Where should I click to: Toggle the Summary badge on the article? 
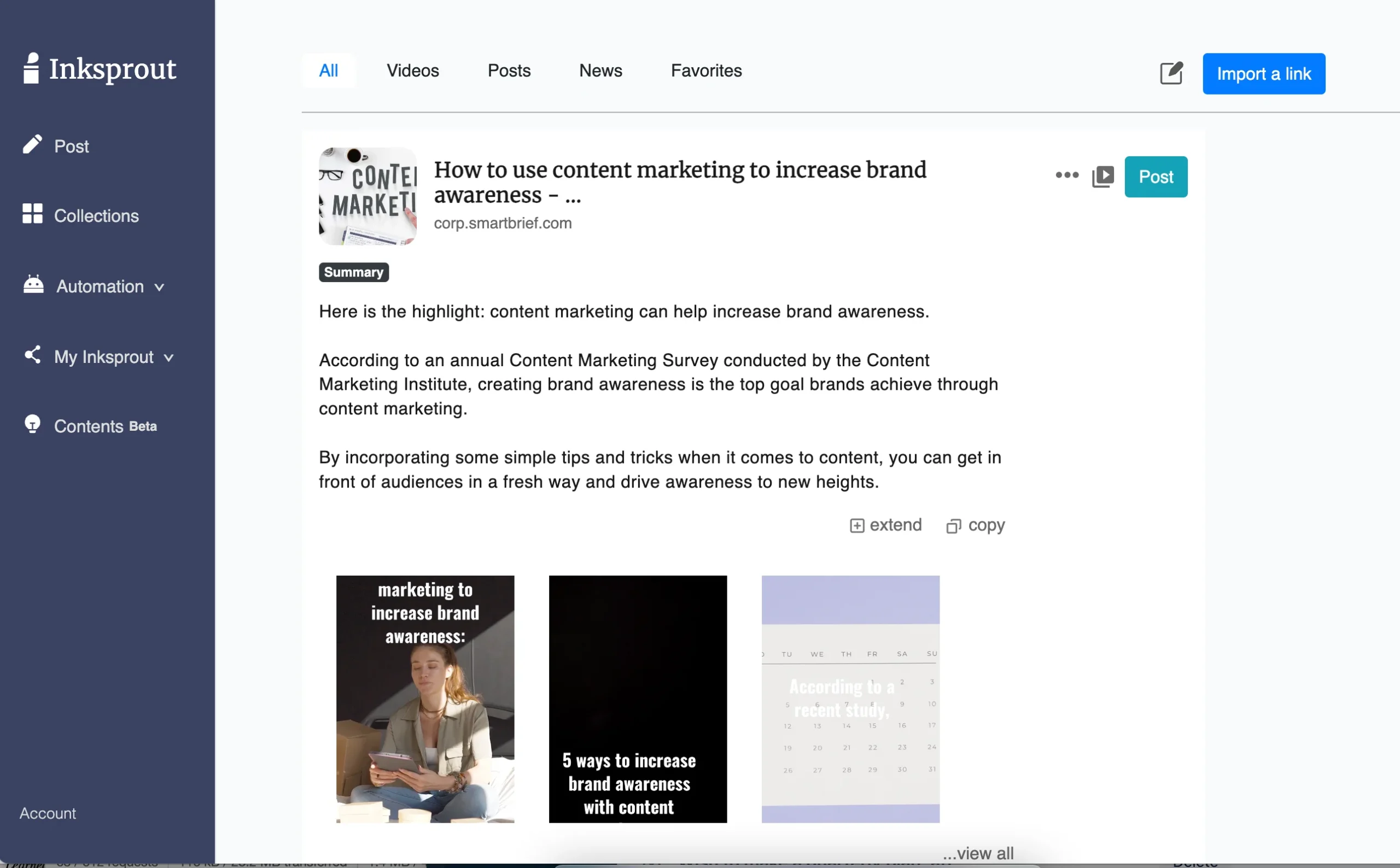(x=353, y=272)
